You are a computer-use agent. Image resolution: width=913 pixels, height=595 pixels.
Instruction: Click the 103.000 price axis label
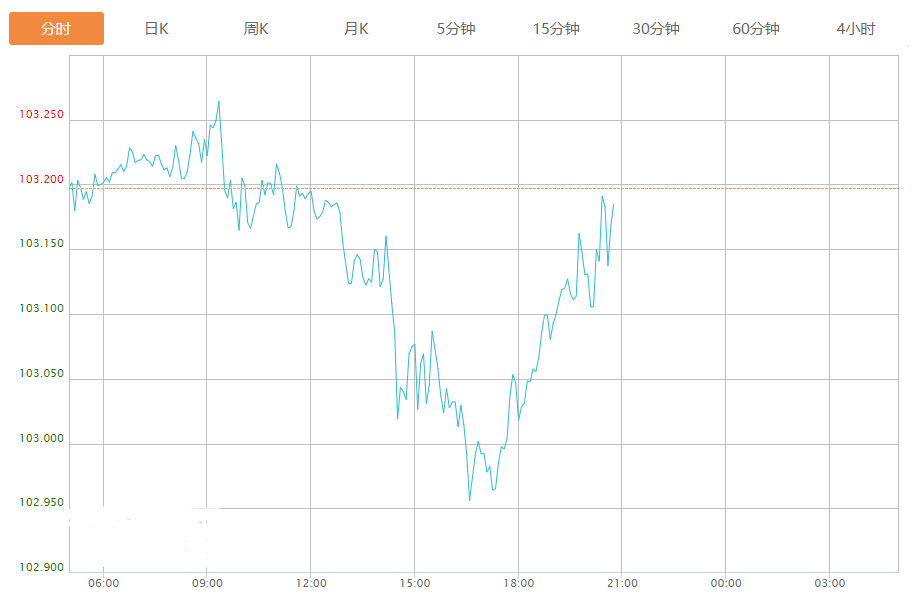41,439
